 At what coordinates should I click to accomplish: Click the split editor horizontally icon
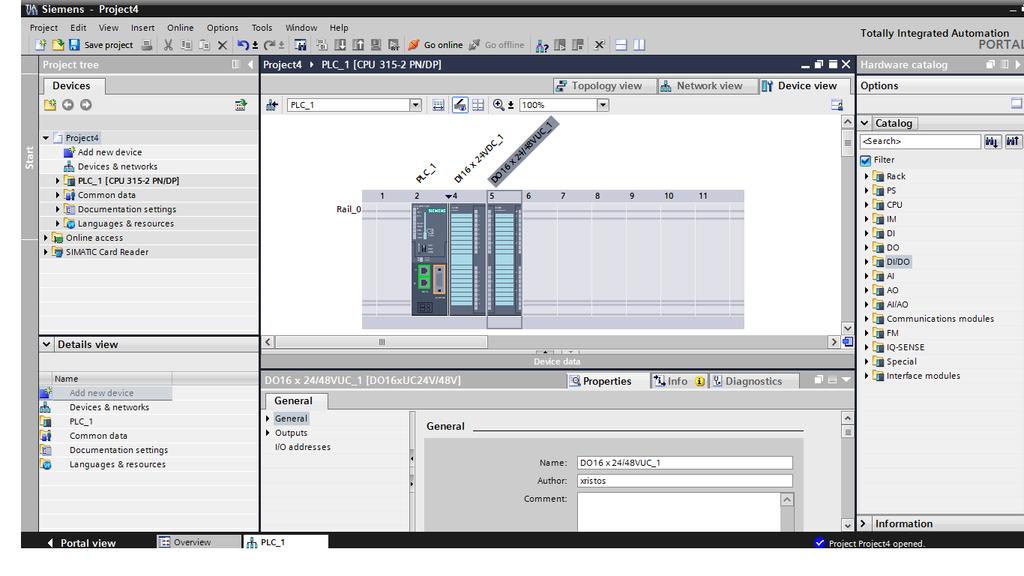point(621,44)
